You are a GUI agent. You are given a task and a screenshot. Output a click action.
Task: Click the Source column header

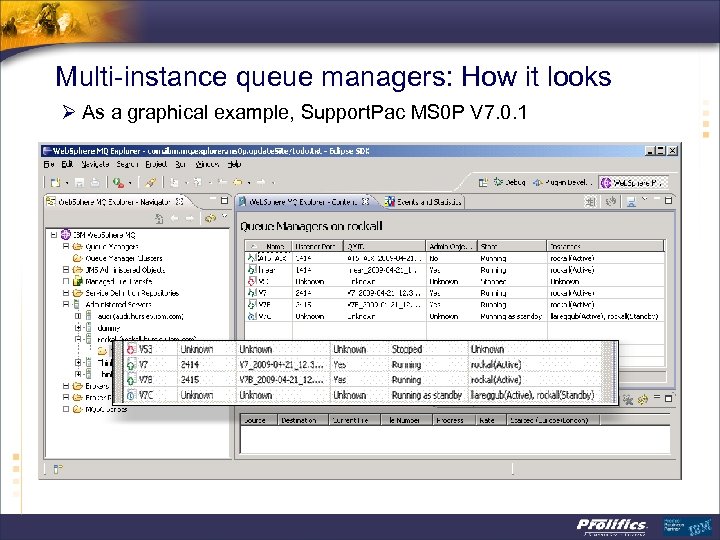(x=259, y=420)
